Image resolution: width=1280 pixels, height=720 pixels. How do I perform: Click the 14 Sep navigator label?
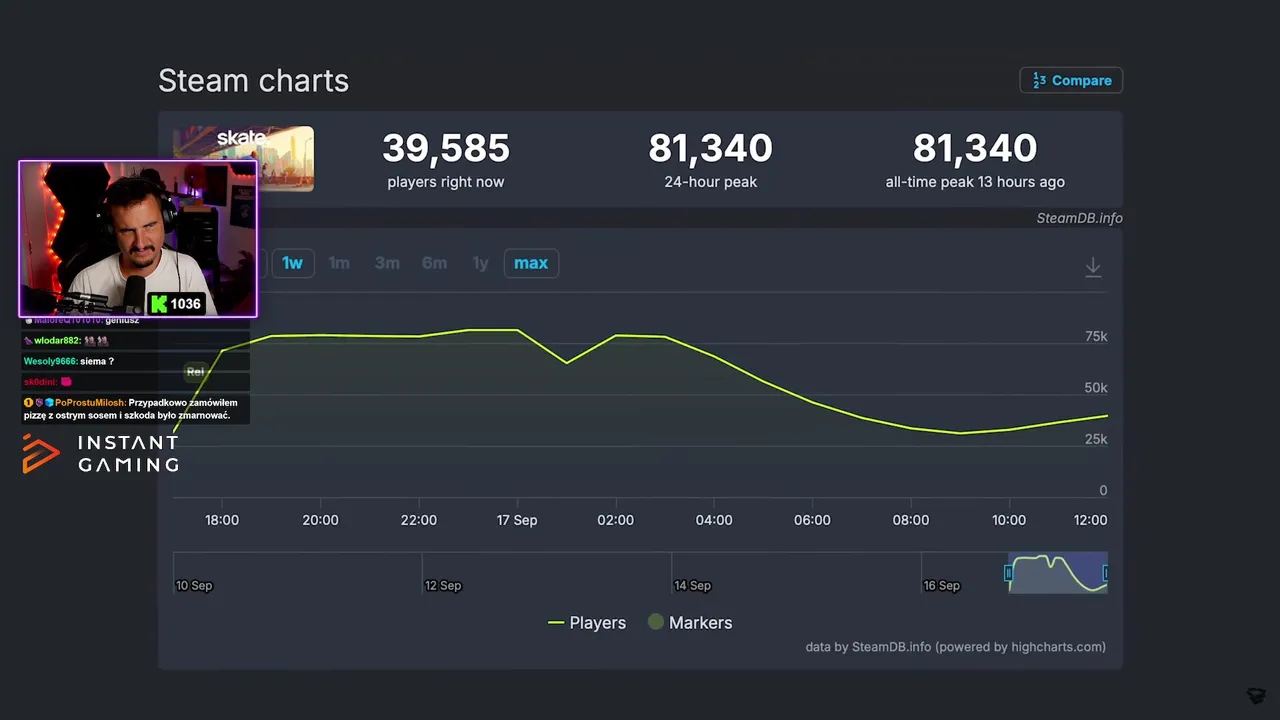692,586
